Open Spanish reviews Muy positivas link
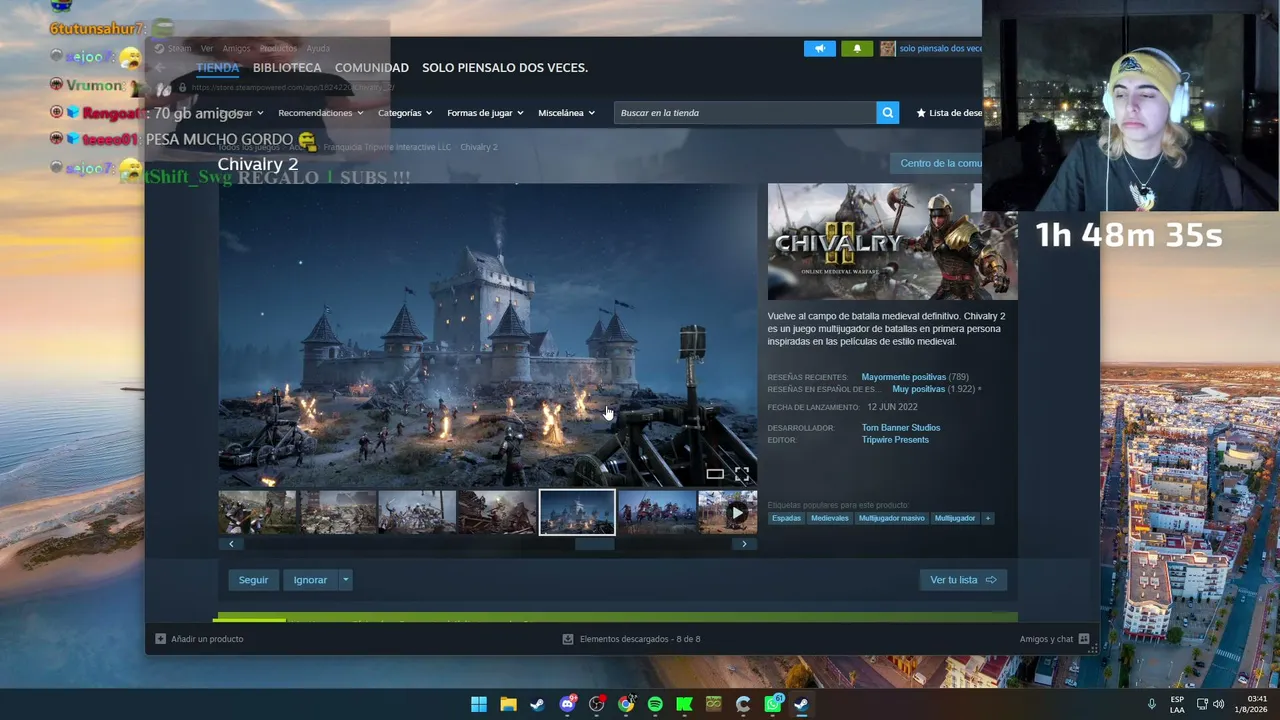Screen dimensions: 1280x720 point(918,389)
